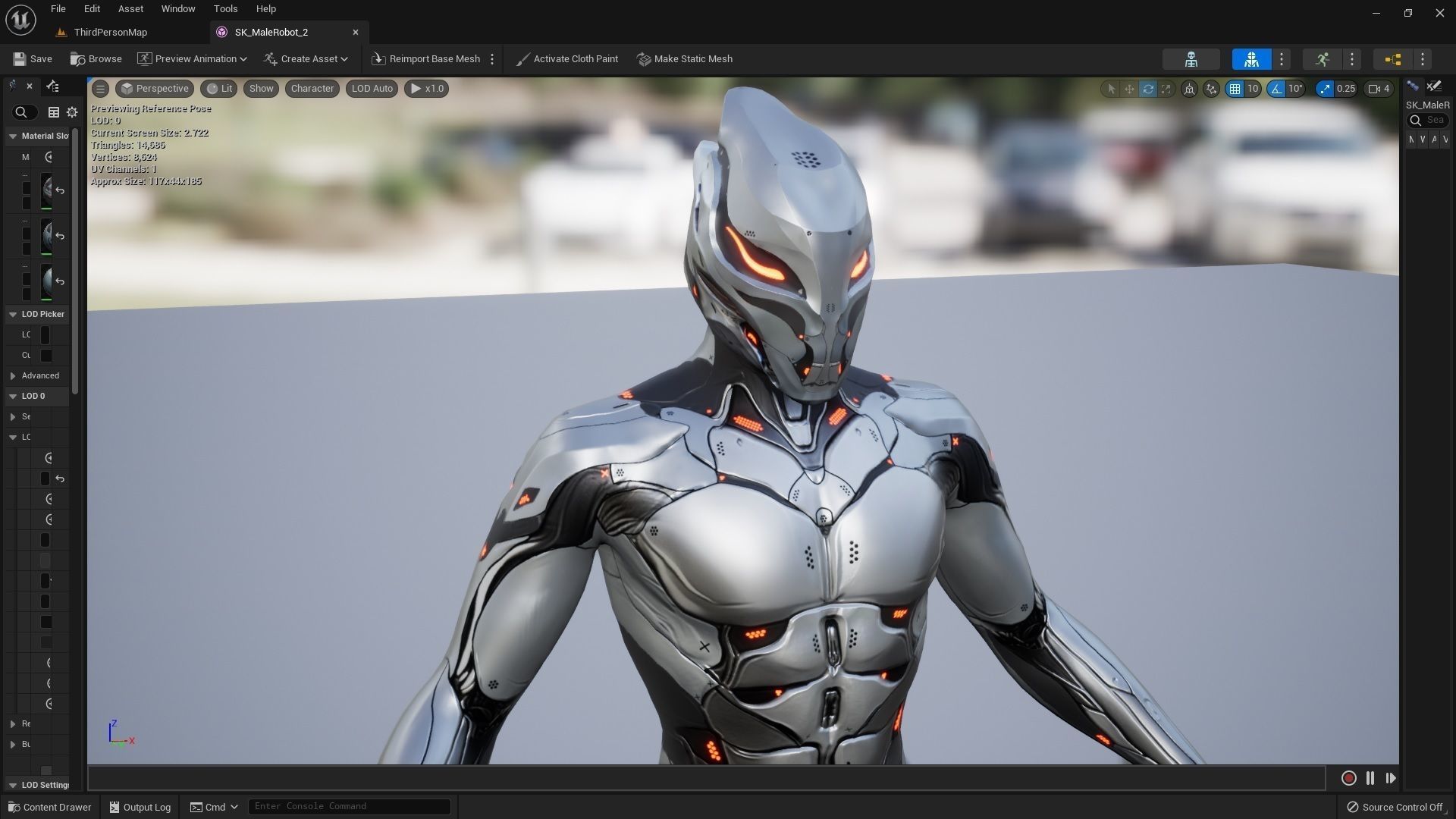Viewport: 1456px width, 819px height.
Task: Pause the preview animation
Action: coord(1370,778)
